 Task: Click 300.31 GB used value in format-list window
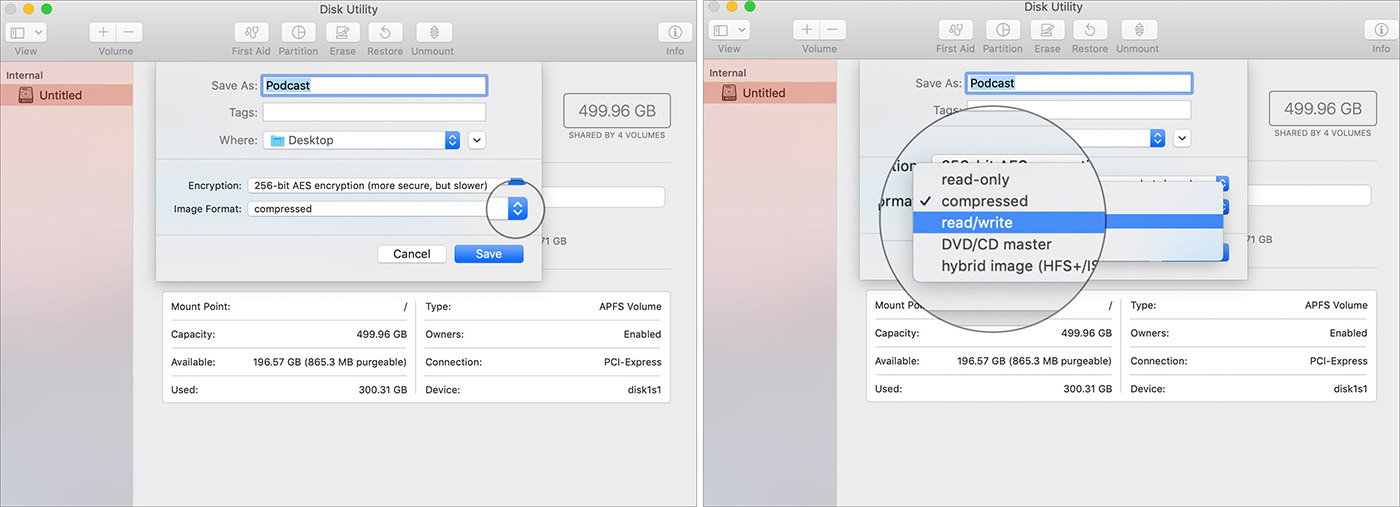click(1087, 389)
